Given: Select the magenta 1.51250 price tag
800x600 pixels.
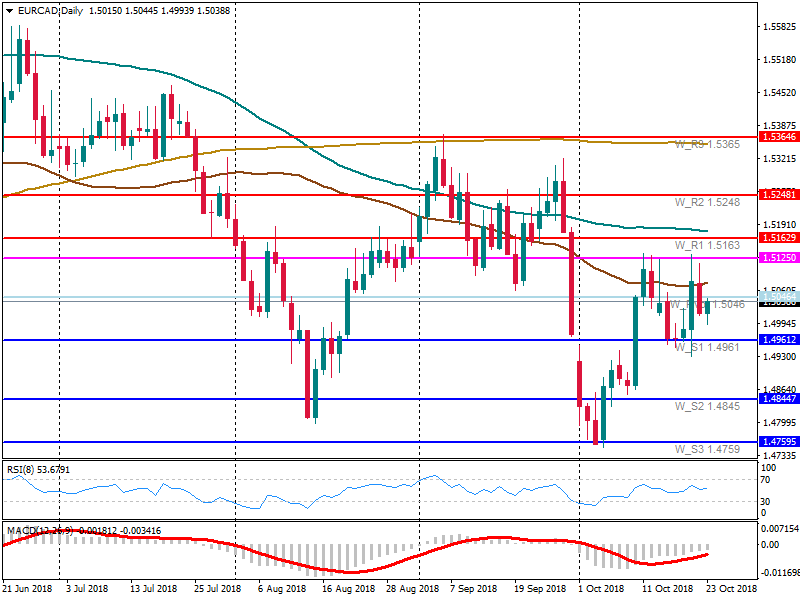Looking at the screenshot, I should pos(778,258).
